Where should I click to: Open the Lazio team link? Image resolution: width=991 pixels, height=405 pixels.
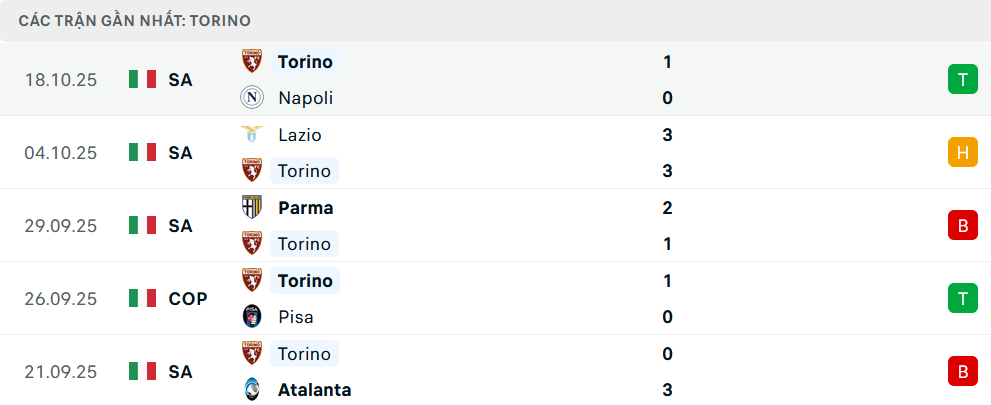300,134
